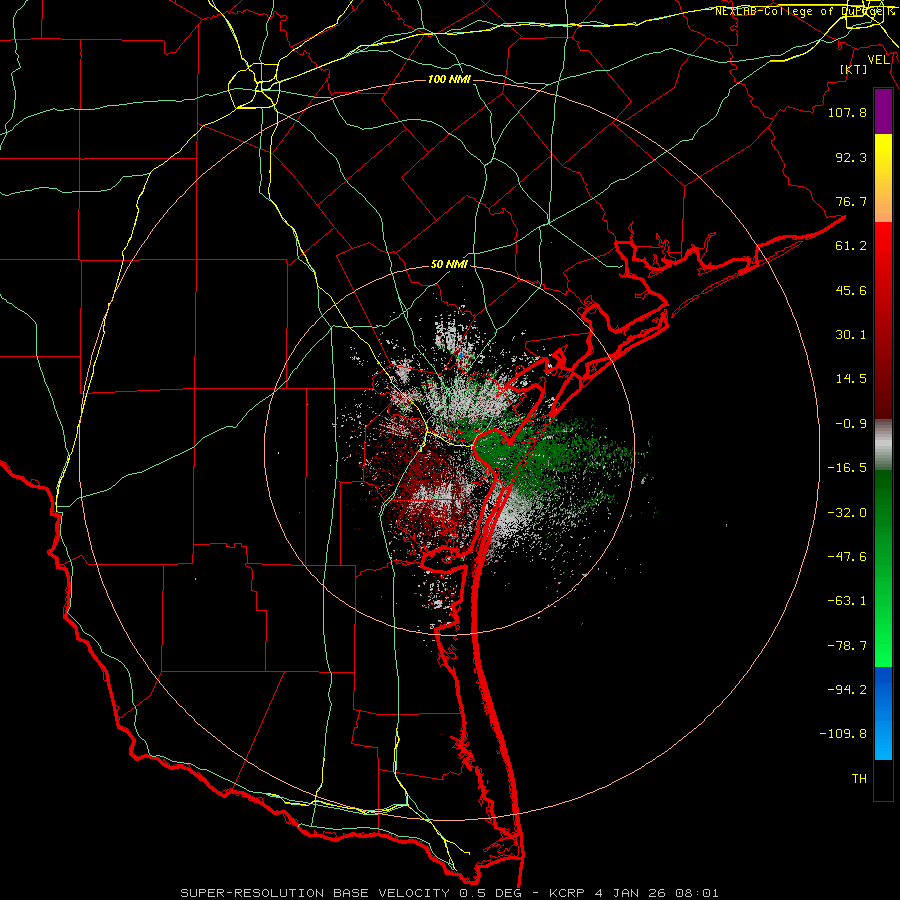This screenshot has height=900, width=900.
Task: Click the 30.1 legend value
Action: point(851,335)
